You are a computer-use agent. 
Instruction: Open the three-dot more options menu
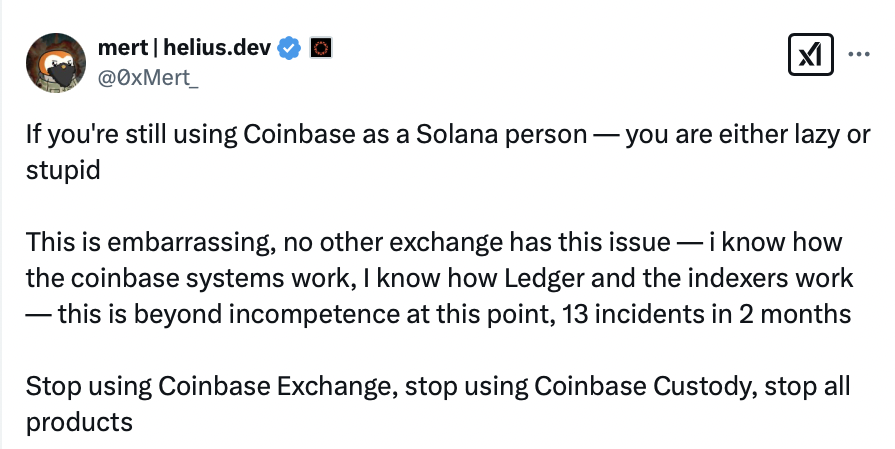coord(858,56)
